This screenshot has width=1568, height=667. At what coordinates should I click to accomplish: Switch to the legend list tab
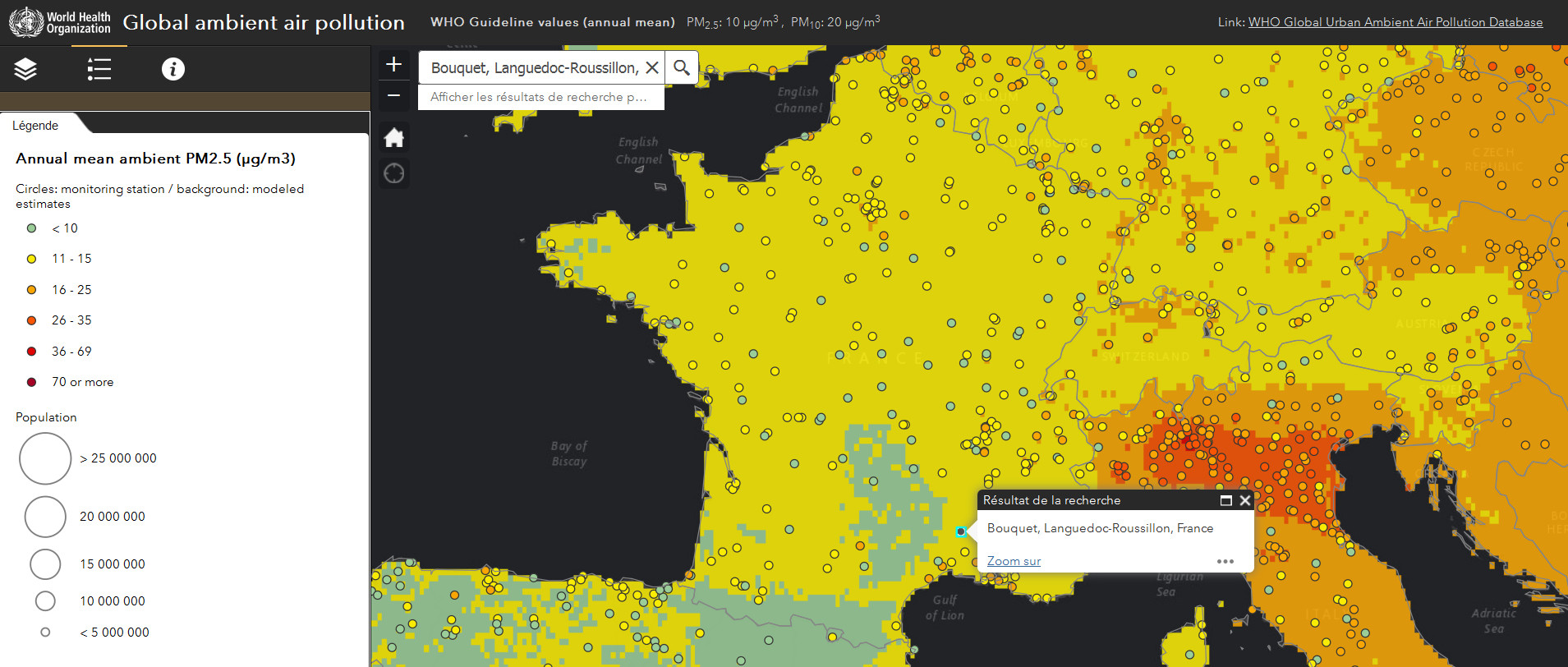point(99,69)
